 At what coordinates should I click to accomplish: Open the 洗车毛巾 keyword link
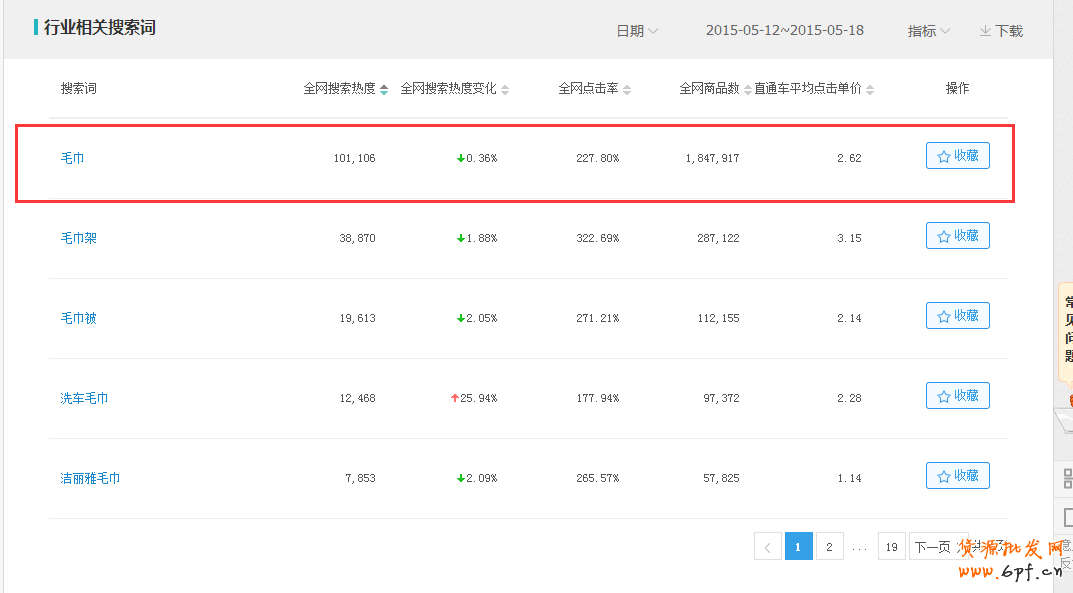click(84, 398)
